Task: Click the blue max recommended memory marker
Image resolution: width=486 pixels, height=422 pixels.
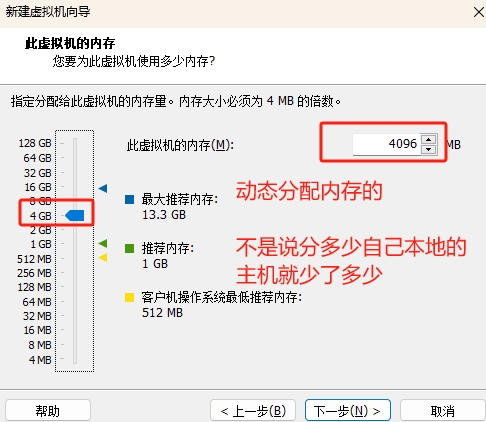Action: point(103,188)
